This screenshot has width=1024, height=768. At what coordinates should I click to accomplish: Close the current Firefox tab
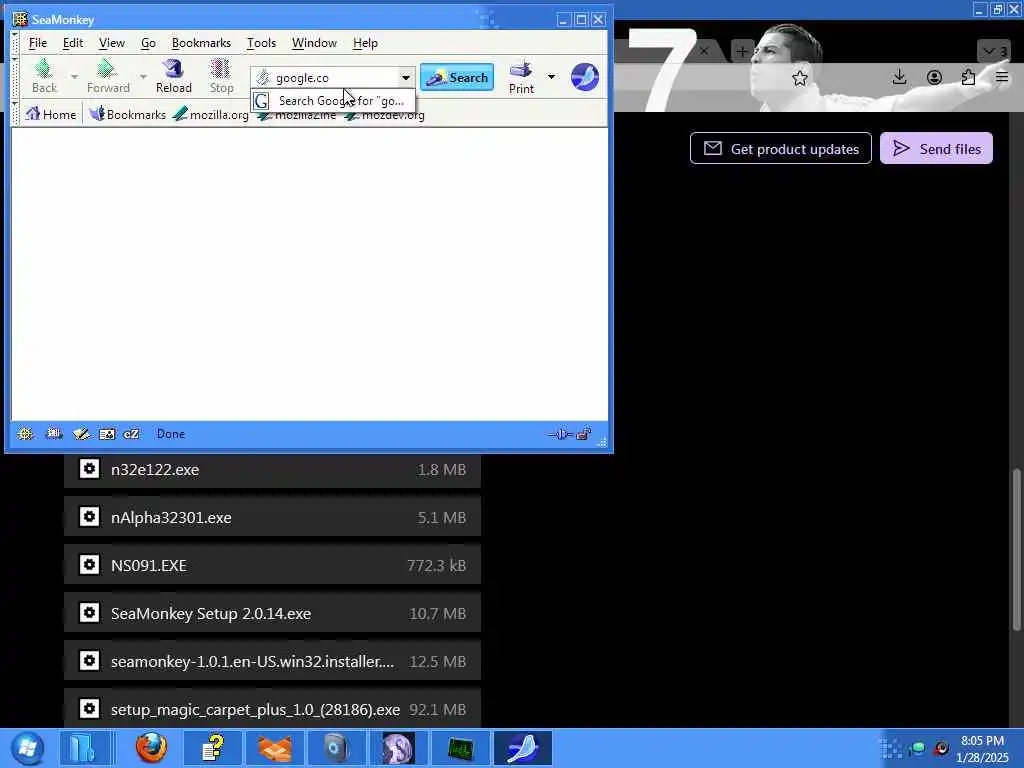(x=704, y=50)
